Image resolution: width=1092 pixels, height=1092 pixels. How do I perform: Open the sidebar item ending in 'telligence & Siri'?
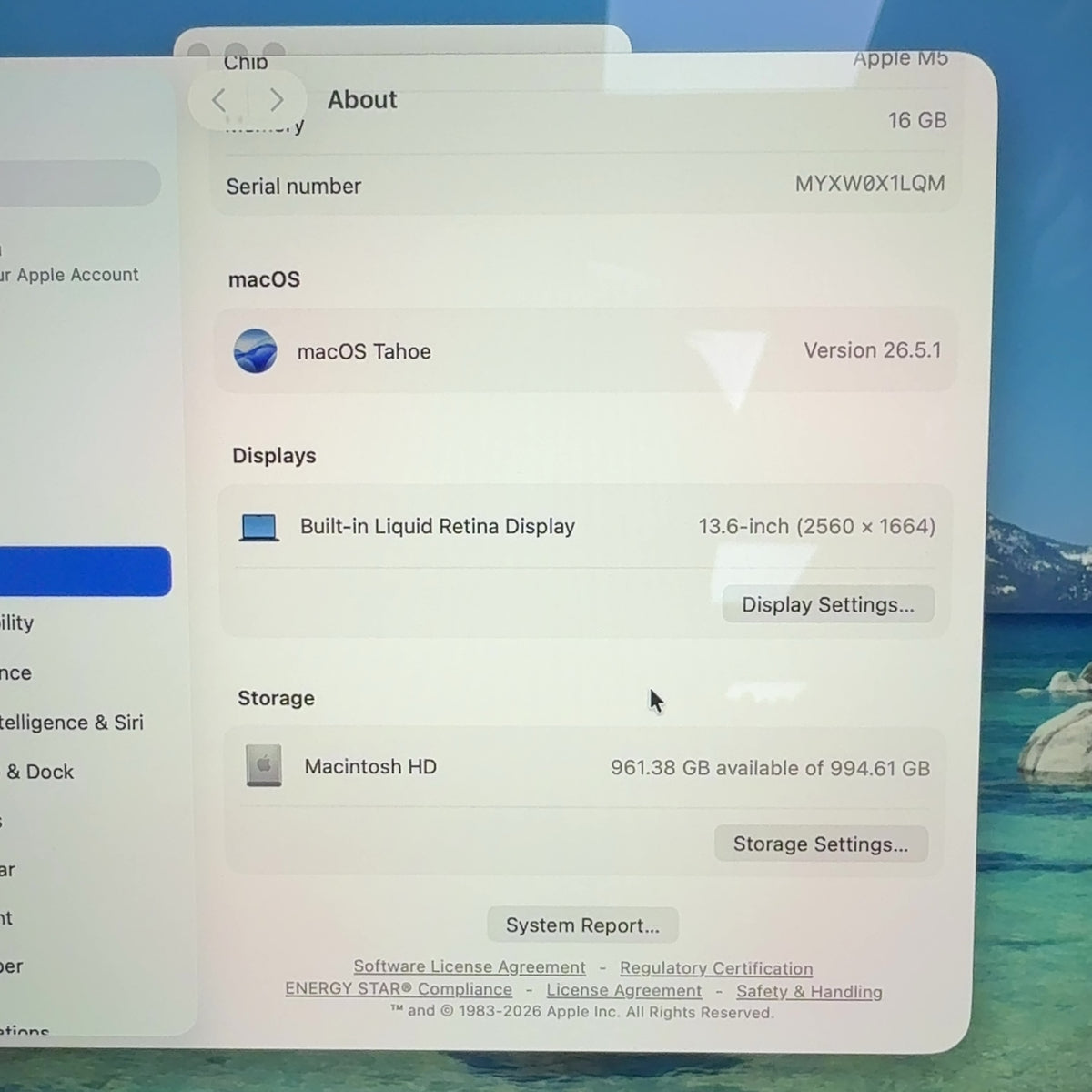pyautogui.click(x=72, y=723)
